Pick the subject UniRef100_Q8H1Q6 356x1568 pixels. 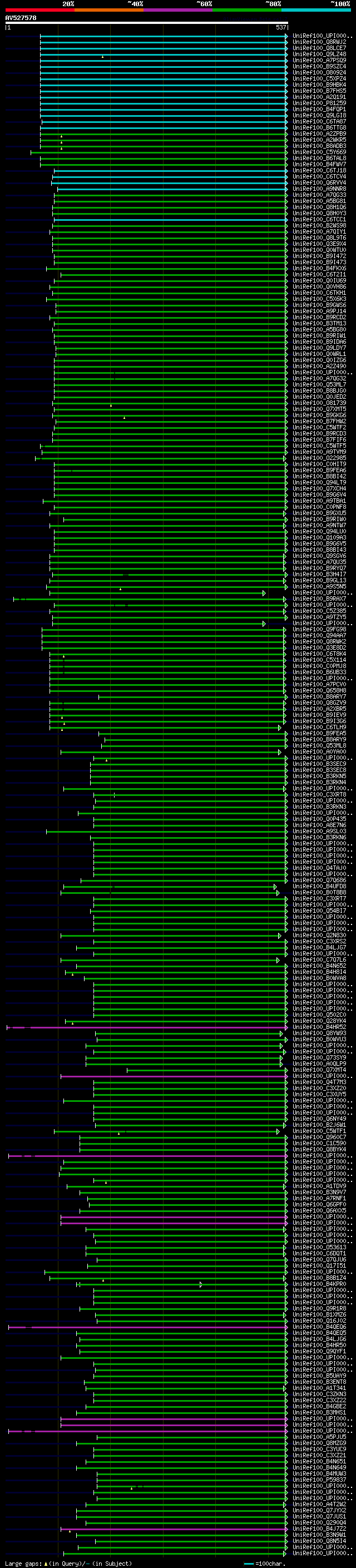[319, 207]
